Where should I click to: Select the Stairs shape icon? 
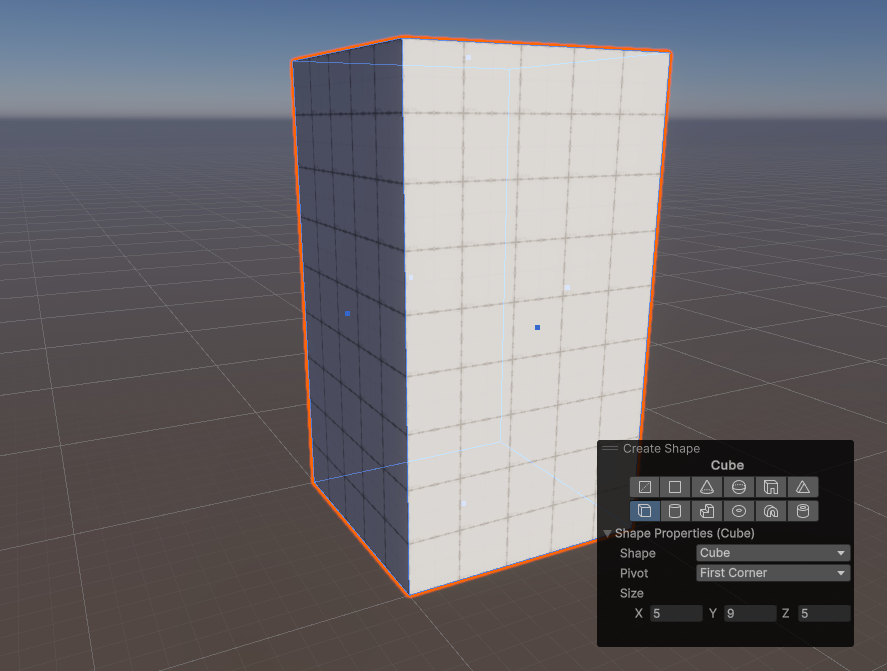pos(707,511)
